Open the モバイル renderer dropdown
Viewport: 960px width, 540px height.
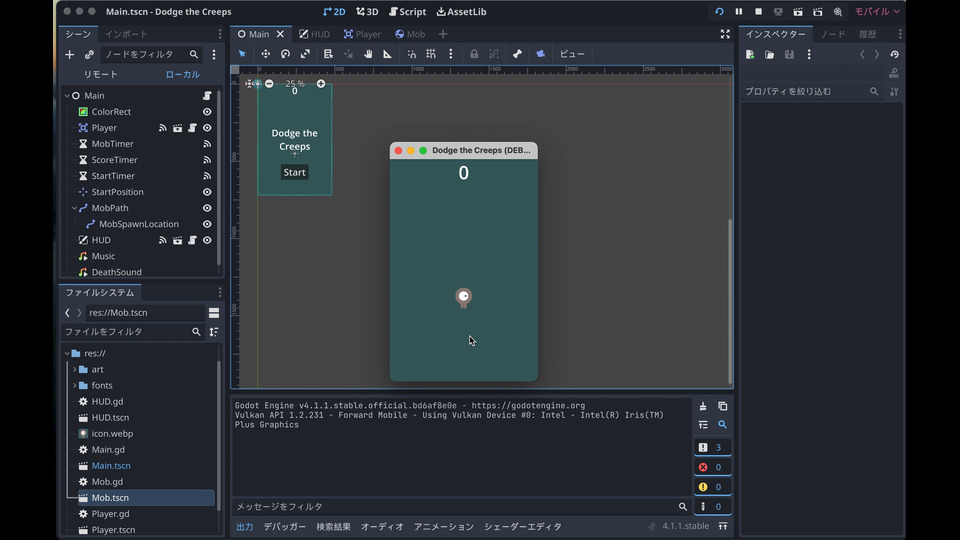(x=876, y=12)
